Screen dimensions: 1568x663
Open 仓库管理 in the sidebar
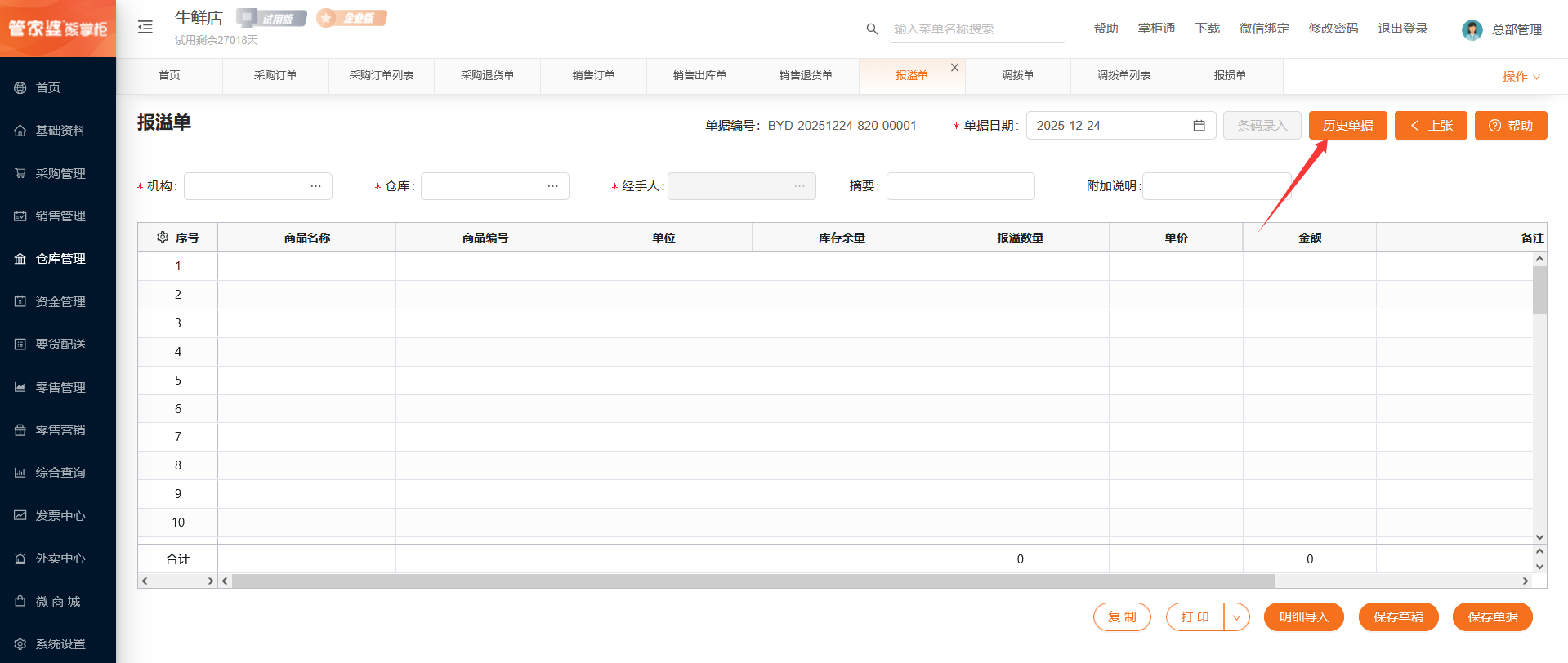(x=60, y=259)
